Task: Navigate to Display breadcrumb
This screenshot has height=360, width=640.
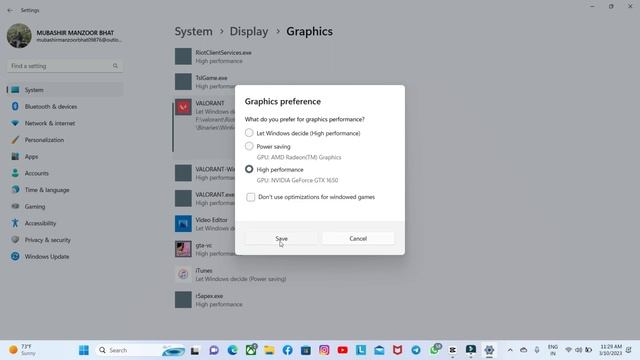Action: [249, 31]
